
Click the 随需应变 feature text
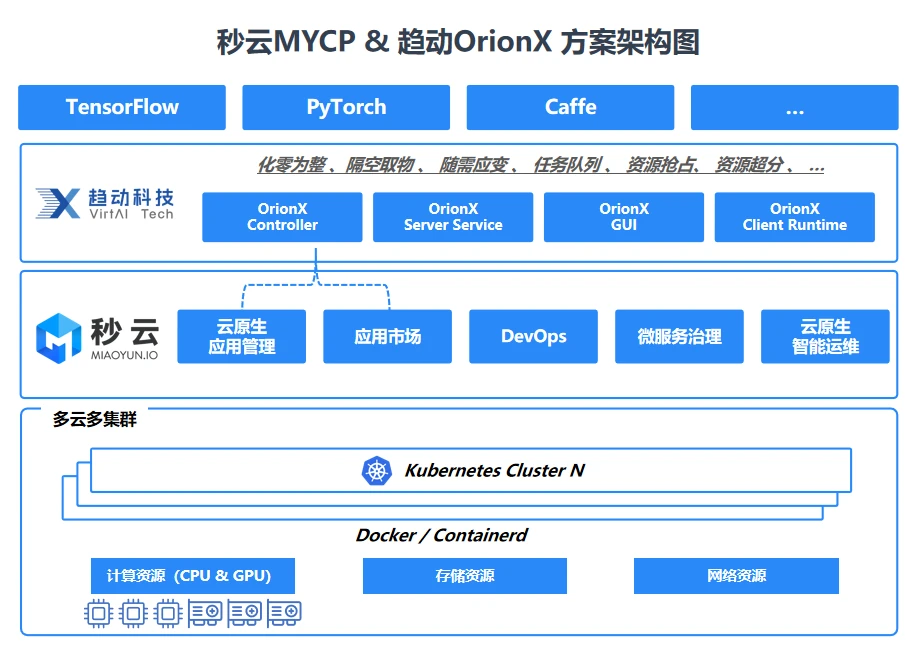click(x=473, y=165)
